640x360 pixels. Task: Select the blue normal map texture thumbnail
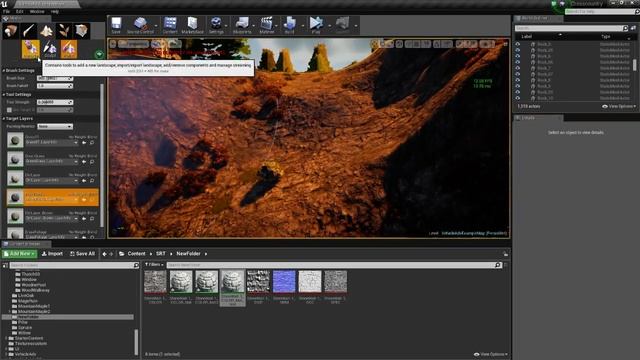pyautogui.click(x=284, y=281)
